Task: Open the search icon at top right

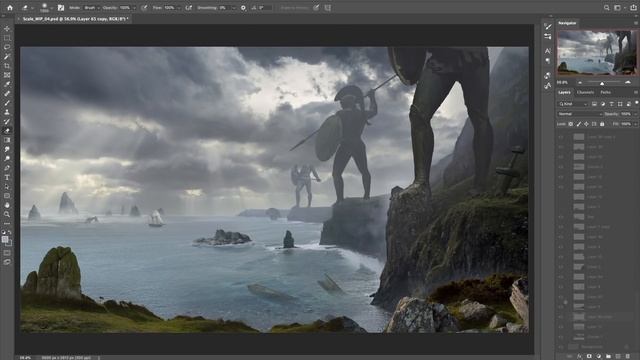Action: click(x=607, y=7)
